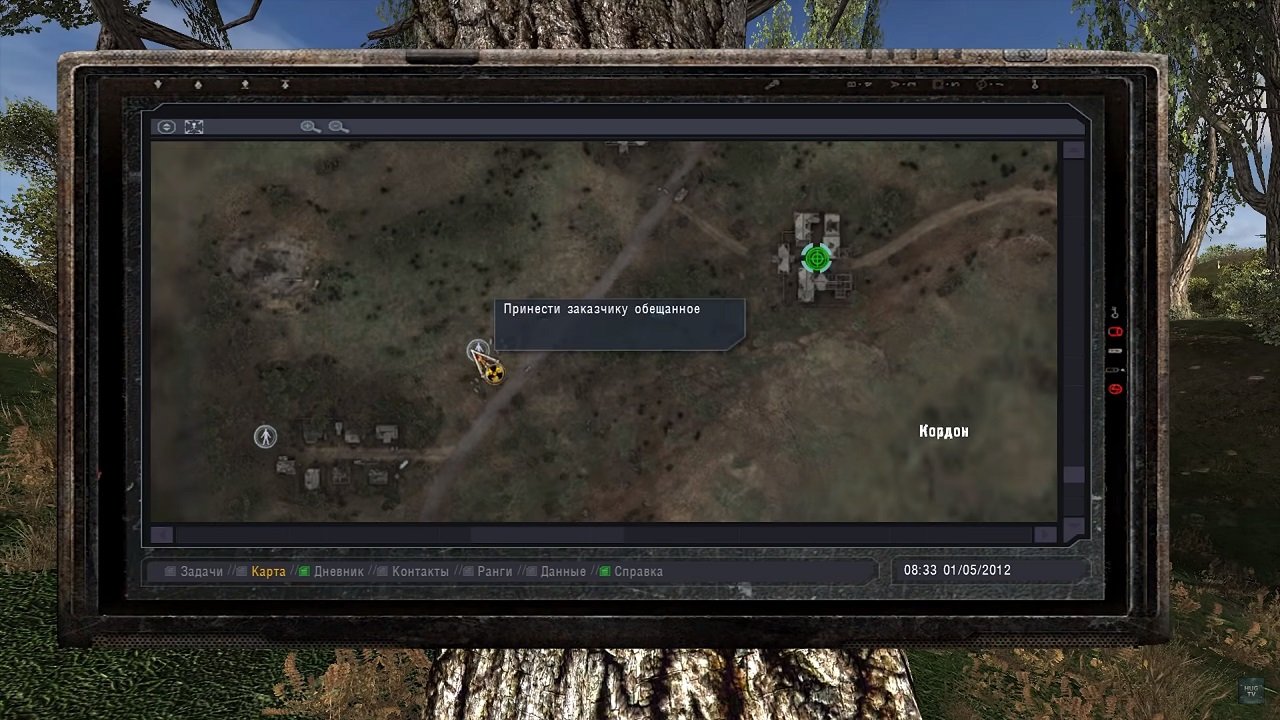Click the player position arrow marker
The image size is (1280, 720).
pos(479,352)
